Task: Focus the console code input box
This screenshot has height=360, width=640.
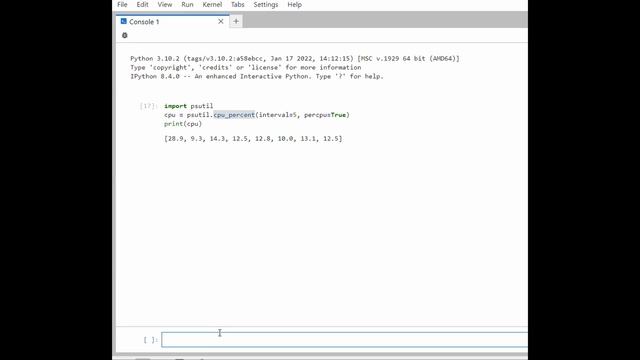Action: (344, 340)
